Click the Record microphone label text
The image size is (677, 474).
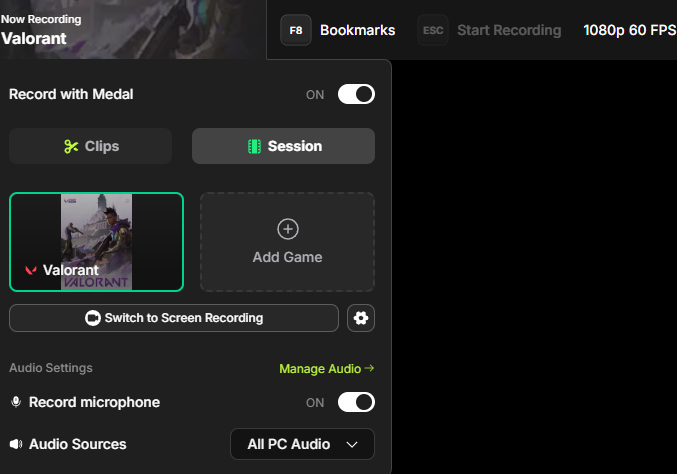[x=95, y=402]
